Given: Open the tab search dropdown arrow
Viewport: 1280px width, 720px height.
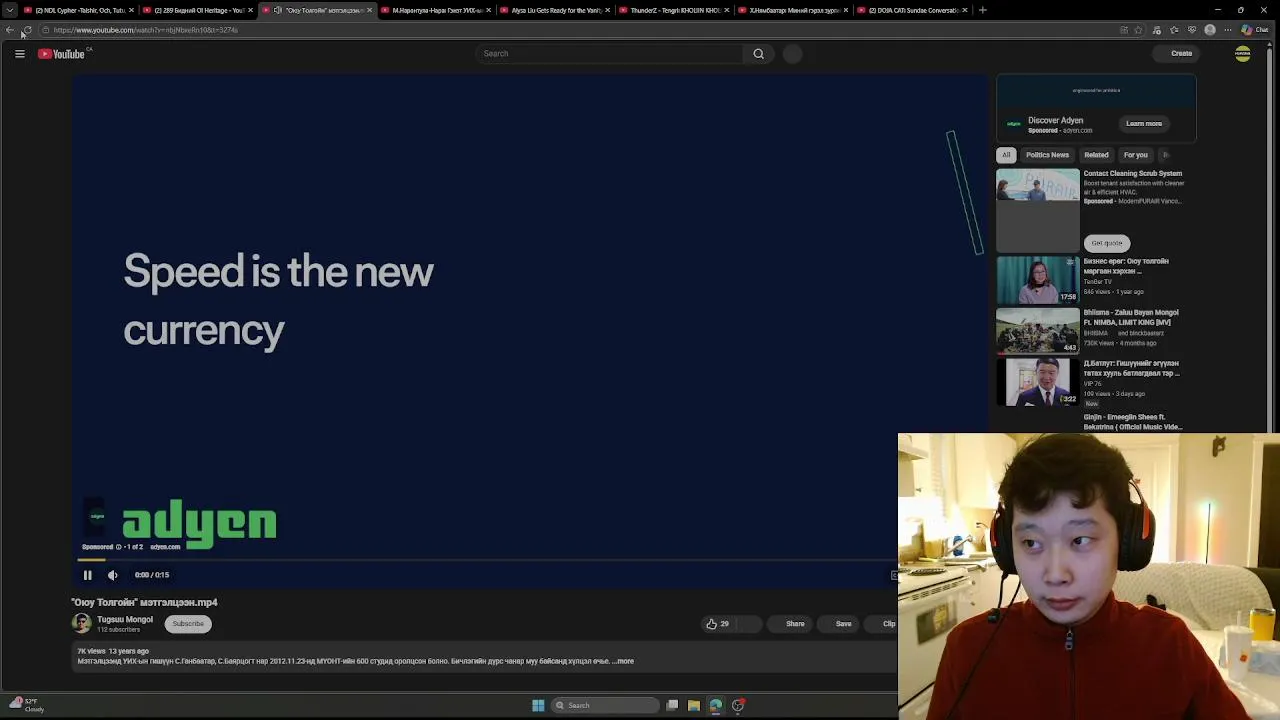Looking at the screenshot, I should point(10,10).
